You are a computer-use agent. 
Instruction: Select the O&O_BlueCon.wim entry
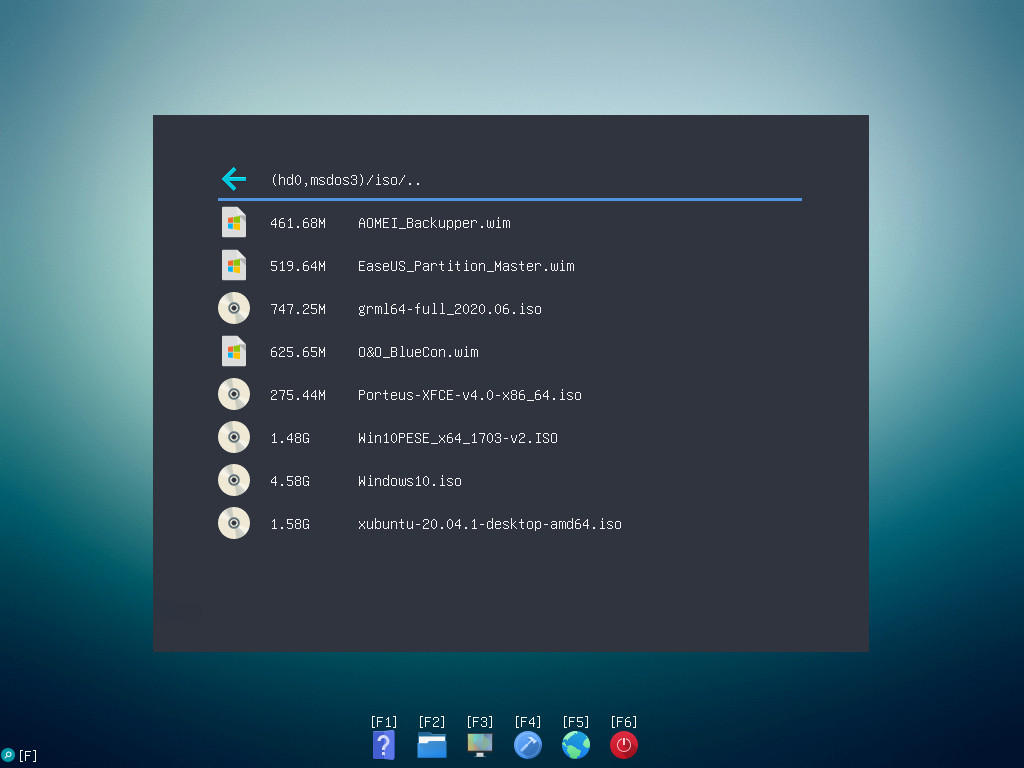[418, 352]
